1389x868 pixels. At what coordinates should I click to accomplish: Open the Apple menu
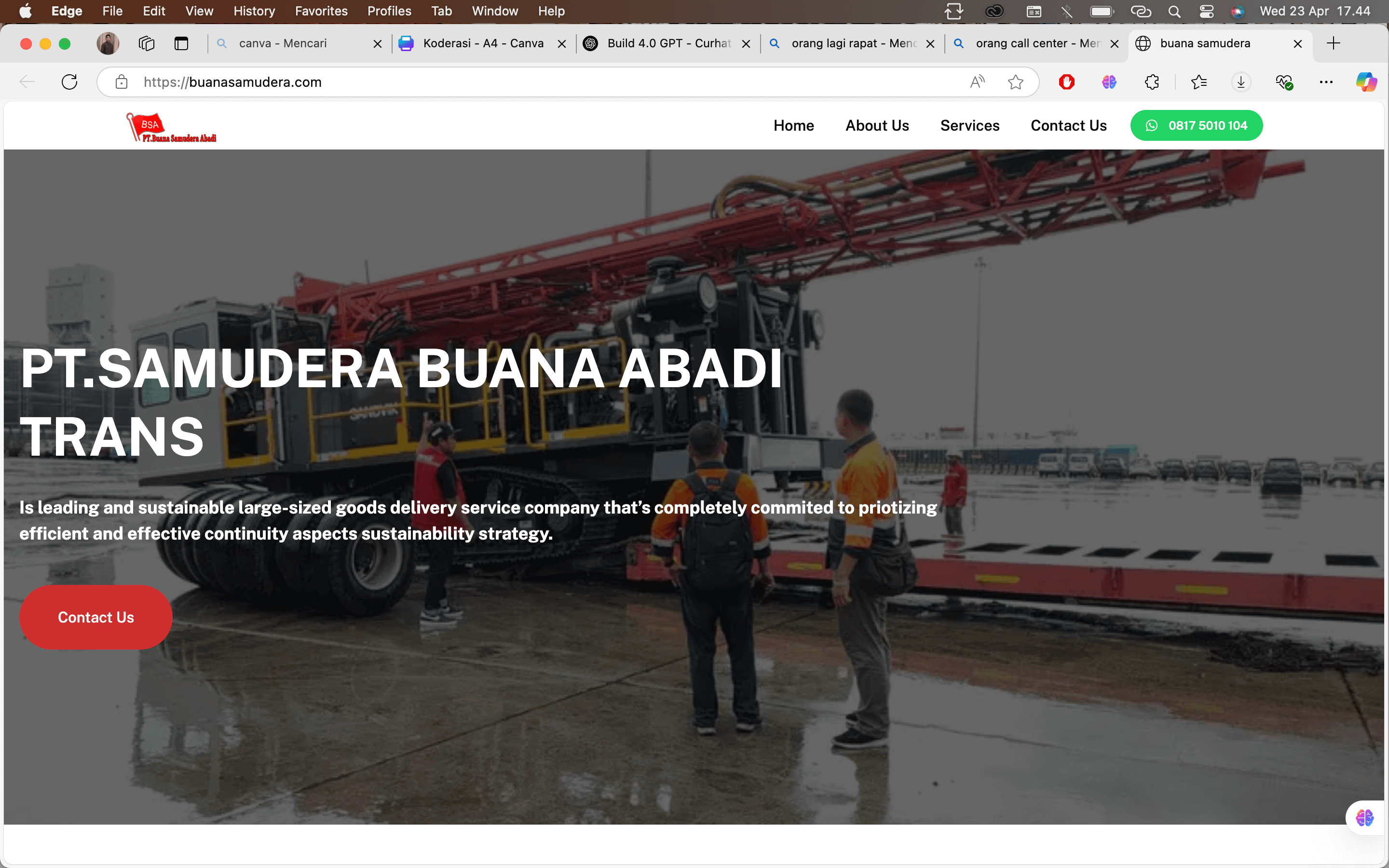pyautogui.click(x=25, y=11)
